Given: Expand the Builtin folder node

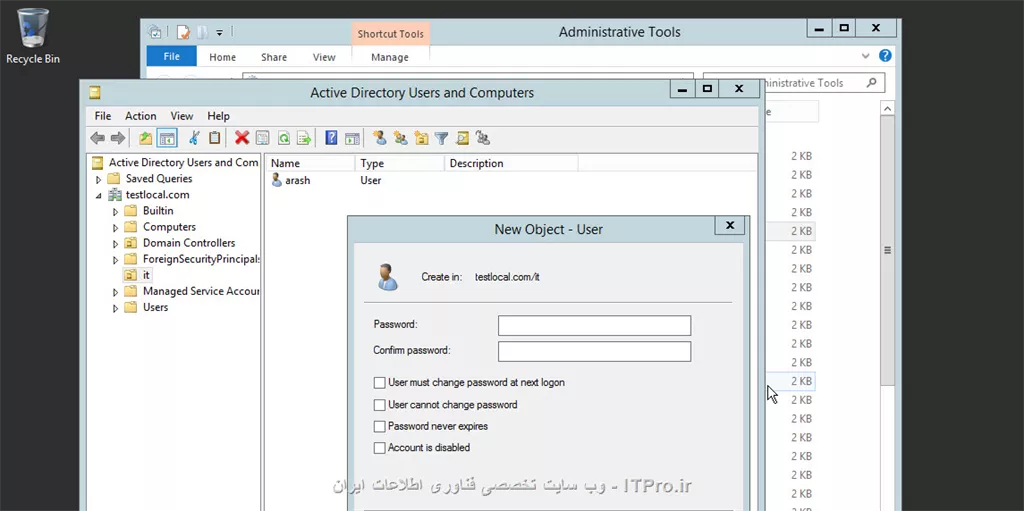Looking at the screenshot, I should coord(116,211).
